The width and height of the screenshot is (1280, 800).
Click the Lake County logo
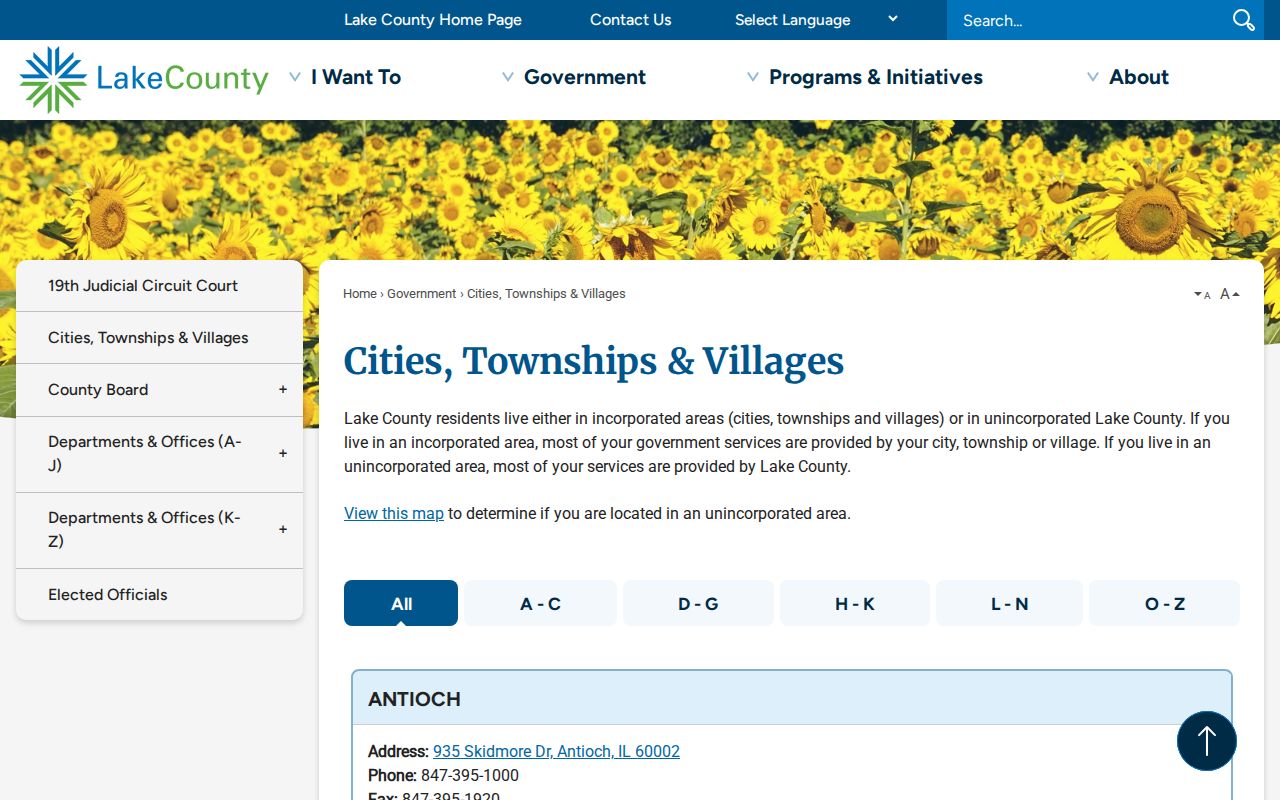click(144, 79)
